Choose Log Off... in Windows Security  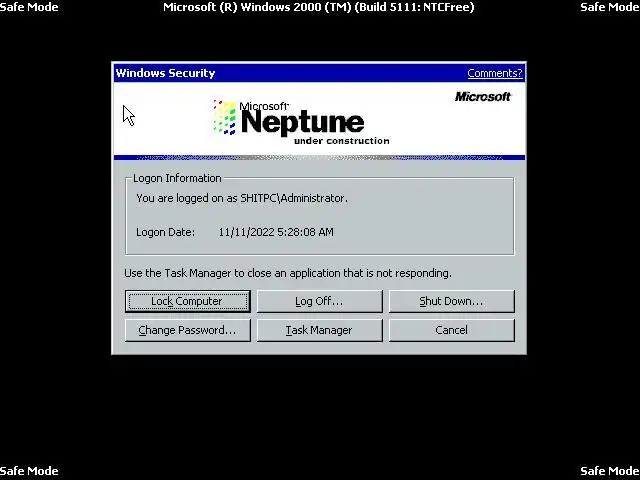320,301
